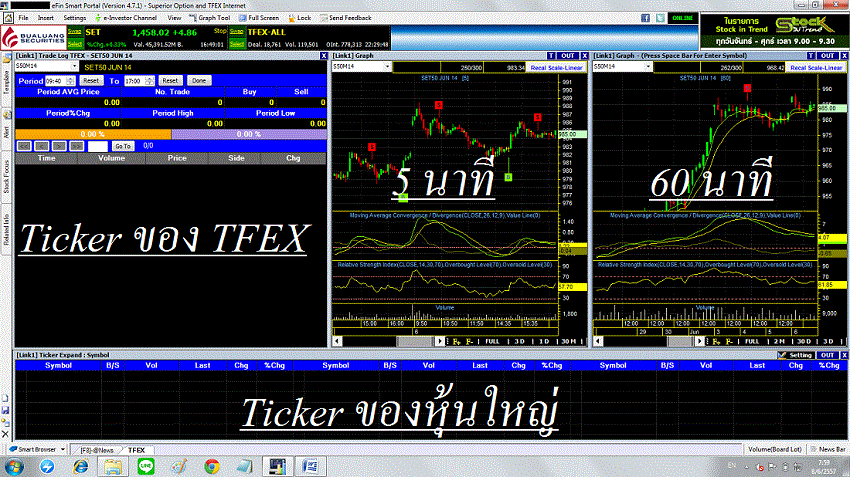Go to previous page with < button
Screen dimensions: 850x477
pyautogui.click(x=42, y=146)
